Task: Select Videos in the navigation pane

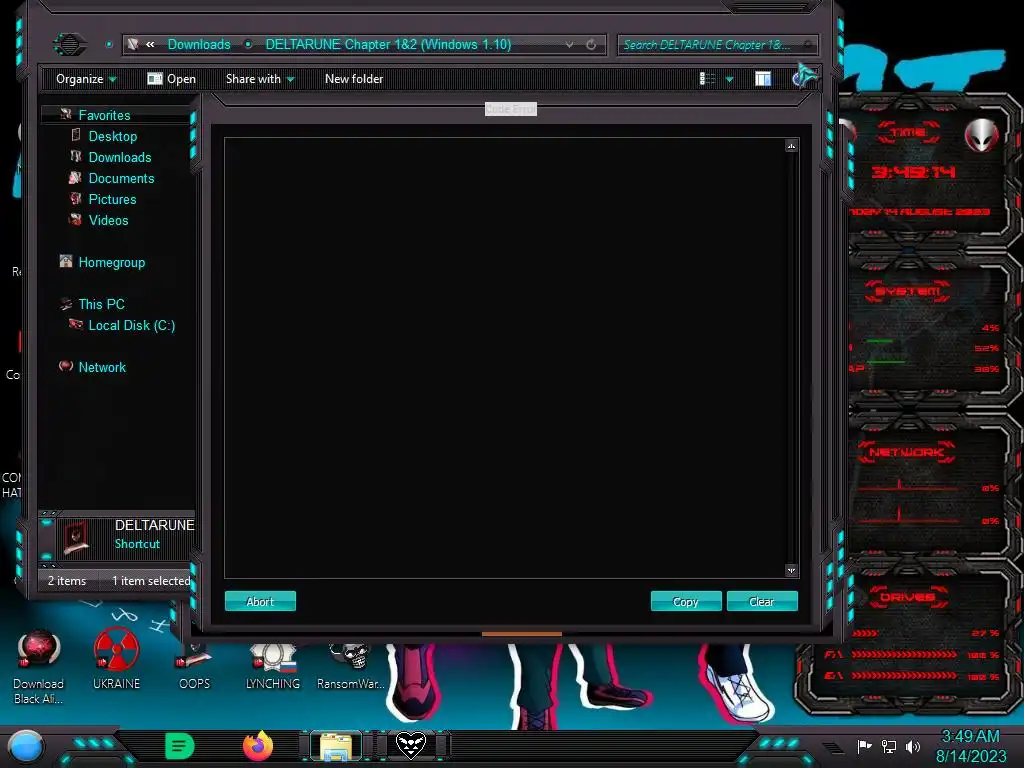Action: pos(108,220)
